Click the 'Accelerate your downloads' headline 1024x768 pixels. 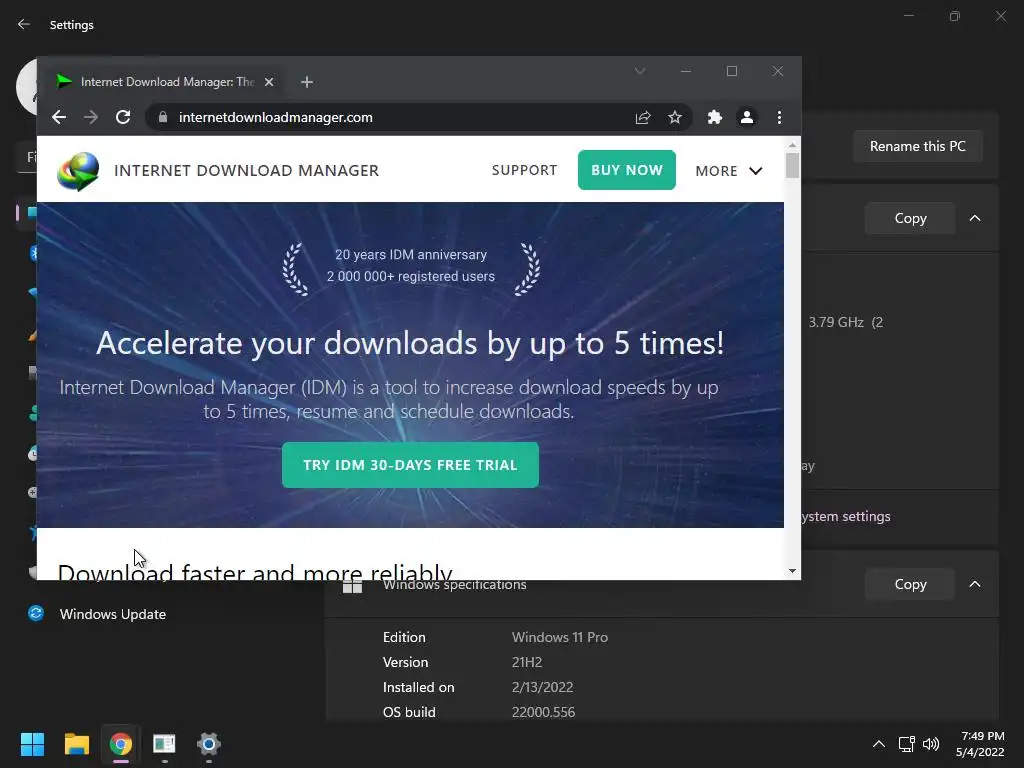click(x=410, y=343)
